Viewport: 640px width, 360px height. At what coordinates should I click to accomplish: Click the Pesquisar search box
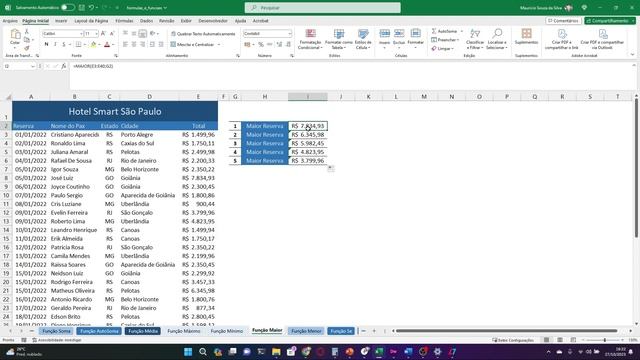(x=322, y=8)
